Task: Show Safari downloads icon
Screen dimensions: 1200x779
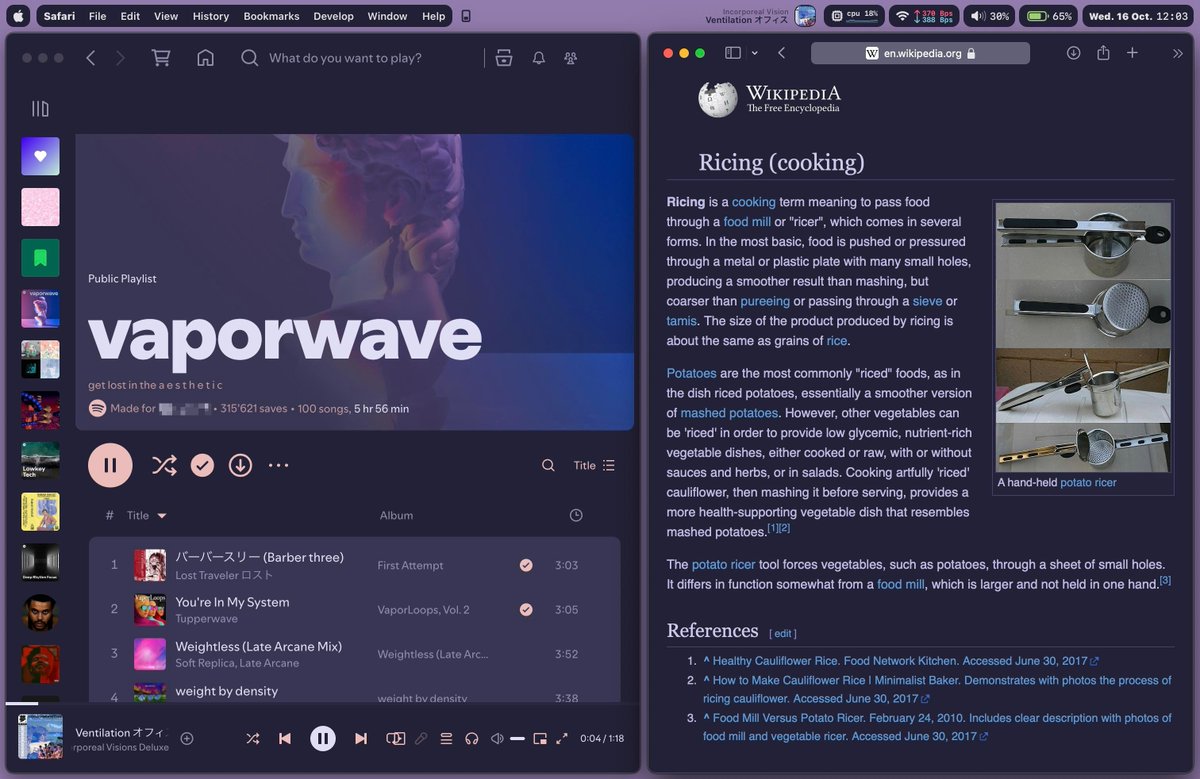Action: pos(1073,53)
